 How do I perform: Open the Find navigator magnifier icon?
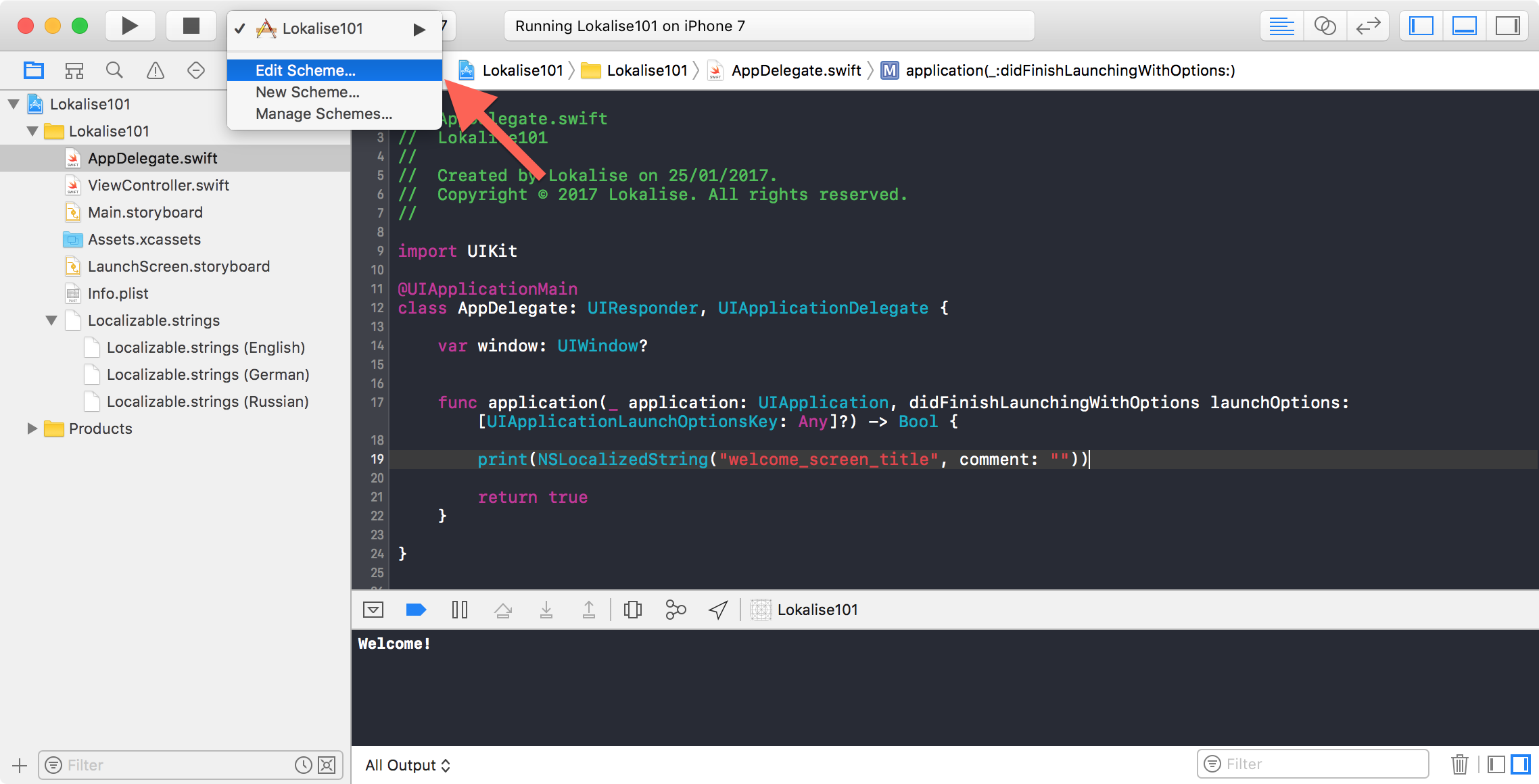[x=115, y=70]
